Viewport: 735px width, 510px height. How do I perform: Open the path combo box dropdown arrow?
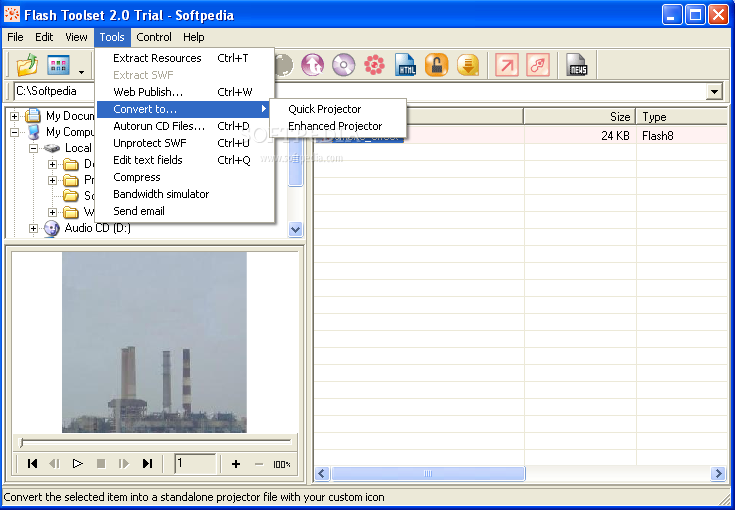coord(714,91)
